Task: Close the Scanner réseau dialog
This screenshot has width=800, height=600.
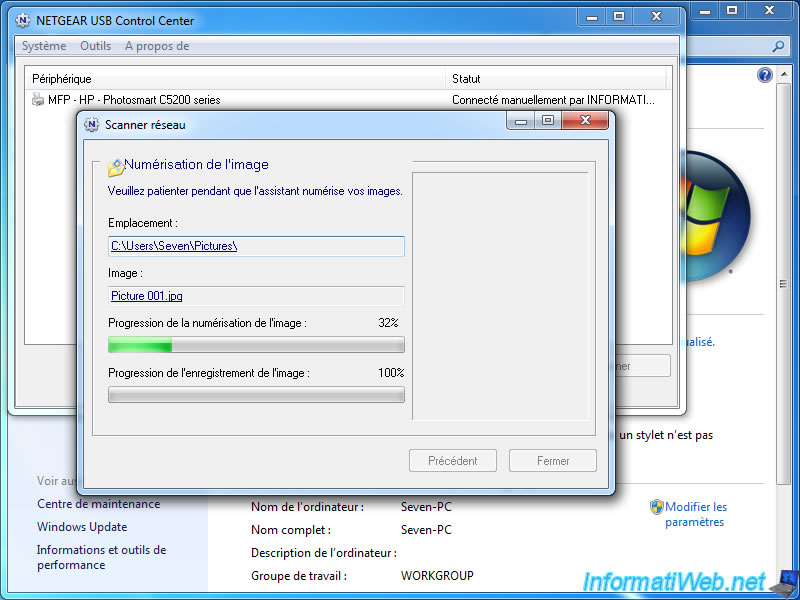Action: 585,120
